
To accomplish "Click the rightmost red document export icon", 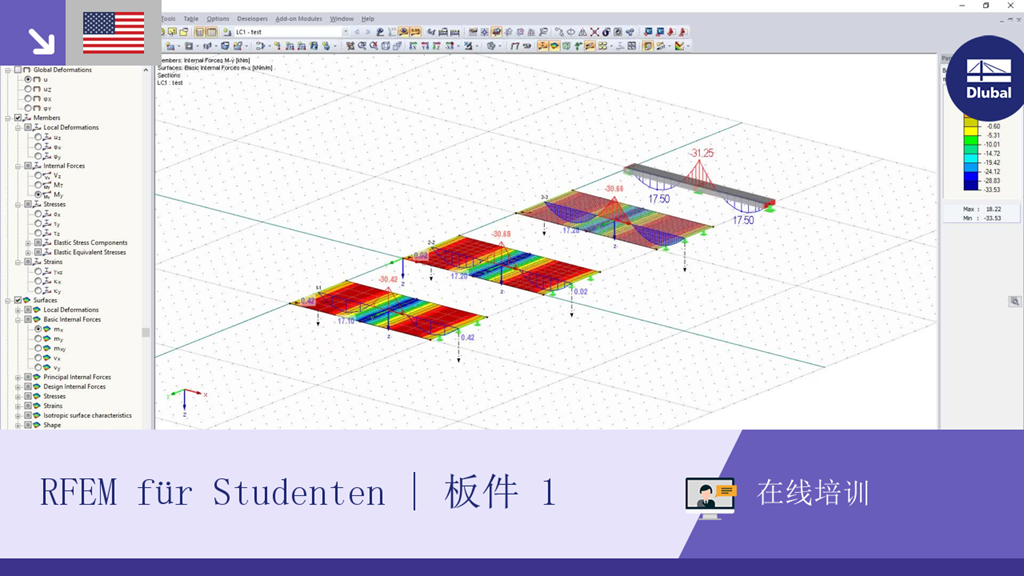I will point(683,31).
